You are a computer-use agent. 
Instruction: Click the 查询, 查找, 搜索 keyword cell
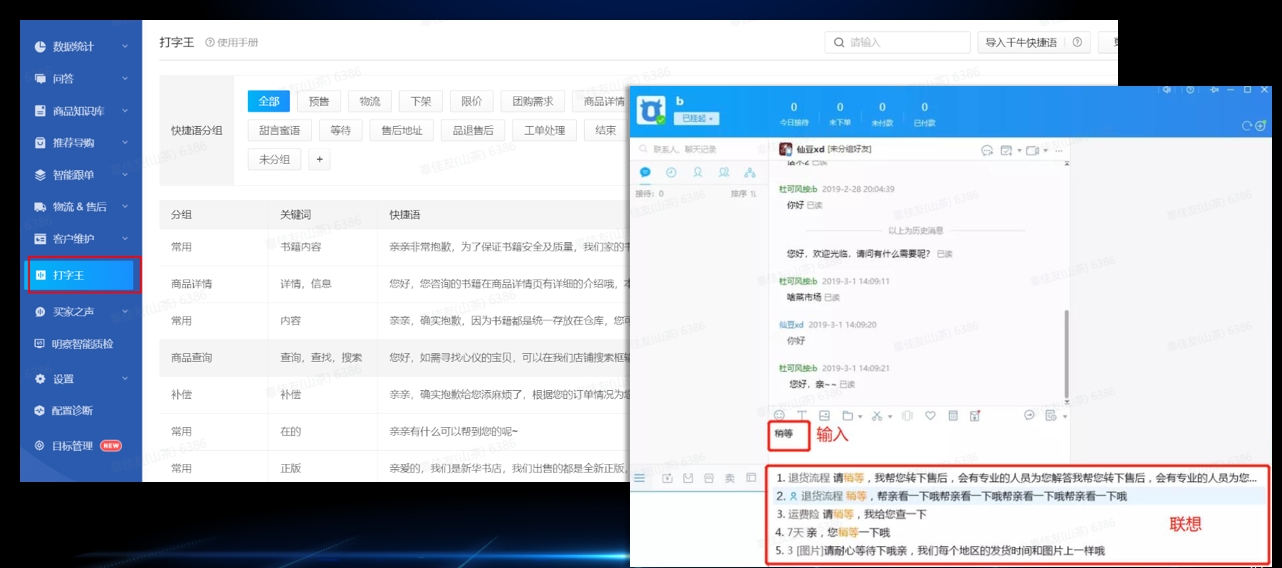coord(321,357)
